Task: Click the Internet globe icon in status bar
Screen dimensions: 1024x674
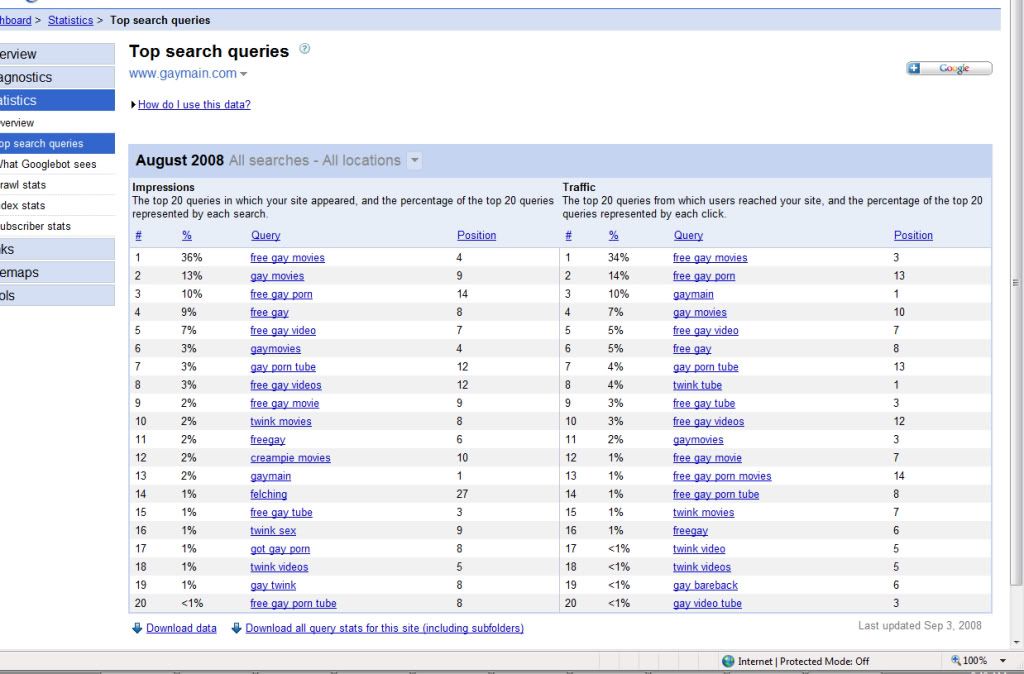Action: pyautogui.click(x=729, y=662)
